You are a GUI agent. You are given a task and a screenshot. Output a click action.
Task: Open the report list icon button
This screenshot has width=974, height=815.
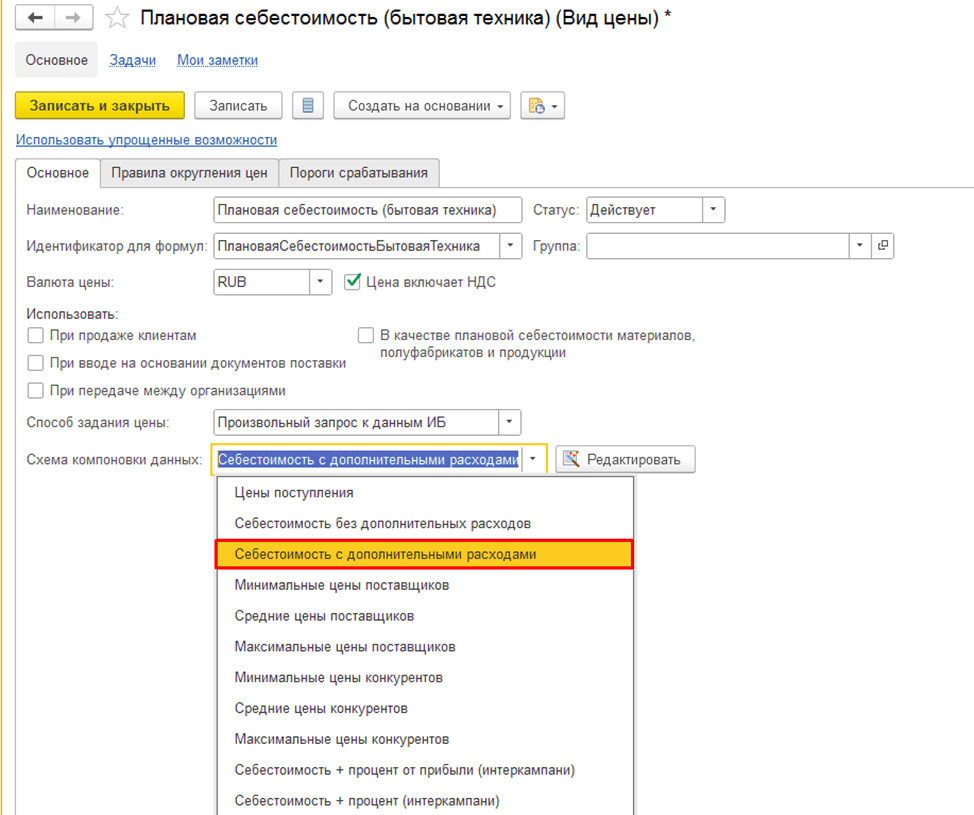coord(308,106)
